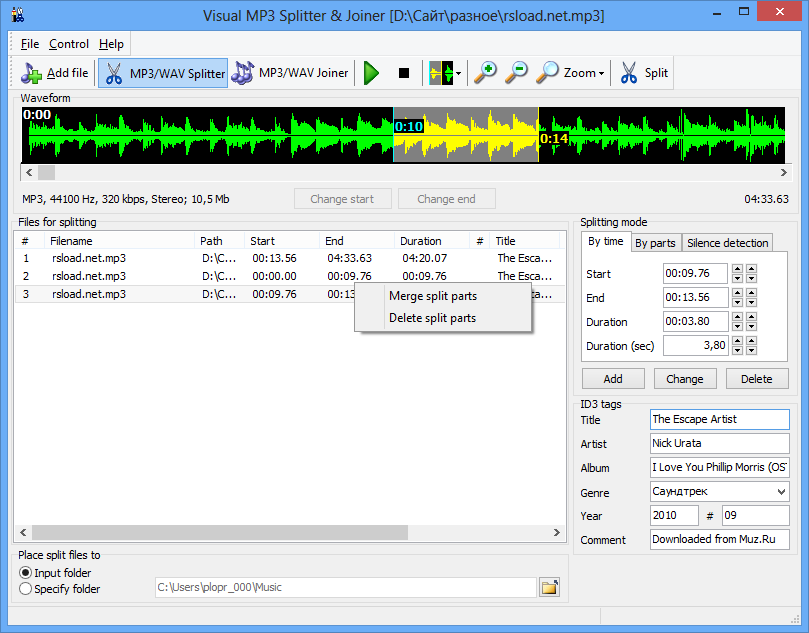Click the Split scissors toolbar icon

(627, 72)
